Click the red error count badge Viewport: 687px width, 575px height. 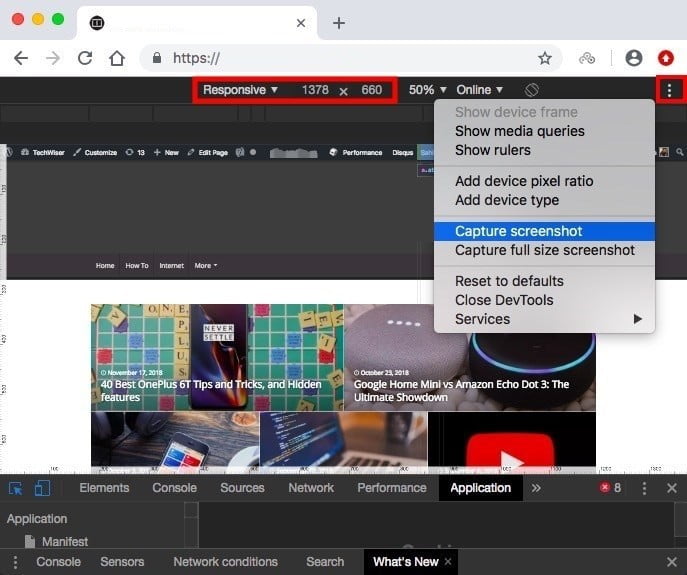610,488
